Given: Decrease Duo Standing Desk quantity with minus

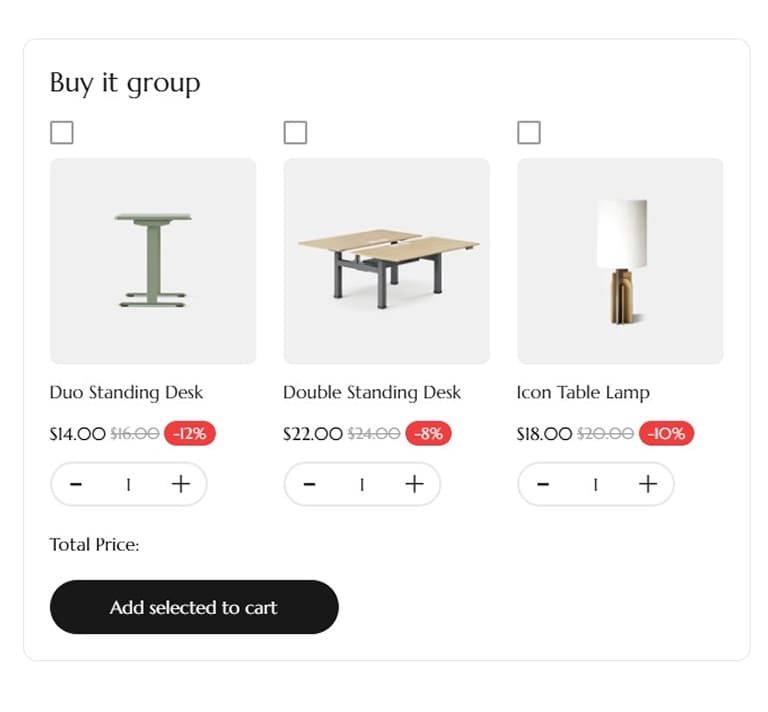Looking at the screenshot, I should pyautogui.click(x=76, y=485).
